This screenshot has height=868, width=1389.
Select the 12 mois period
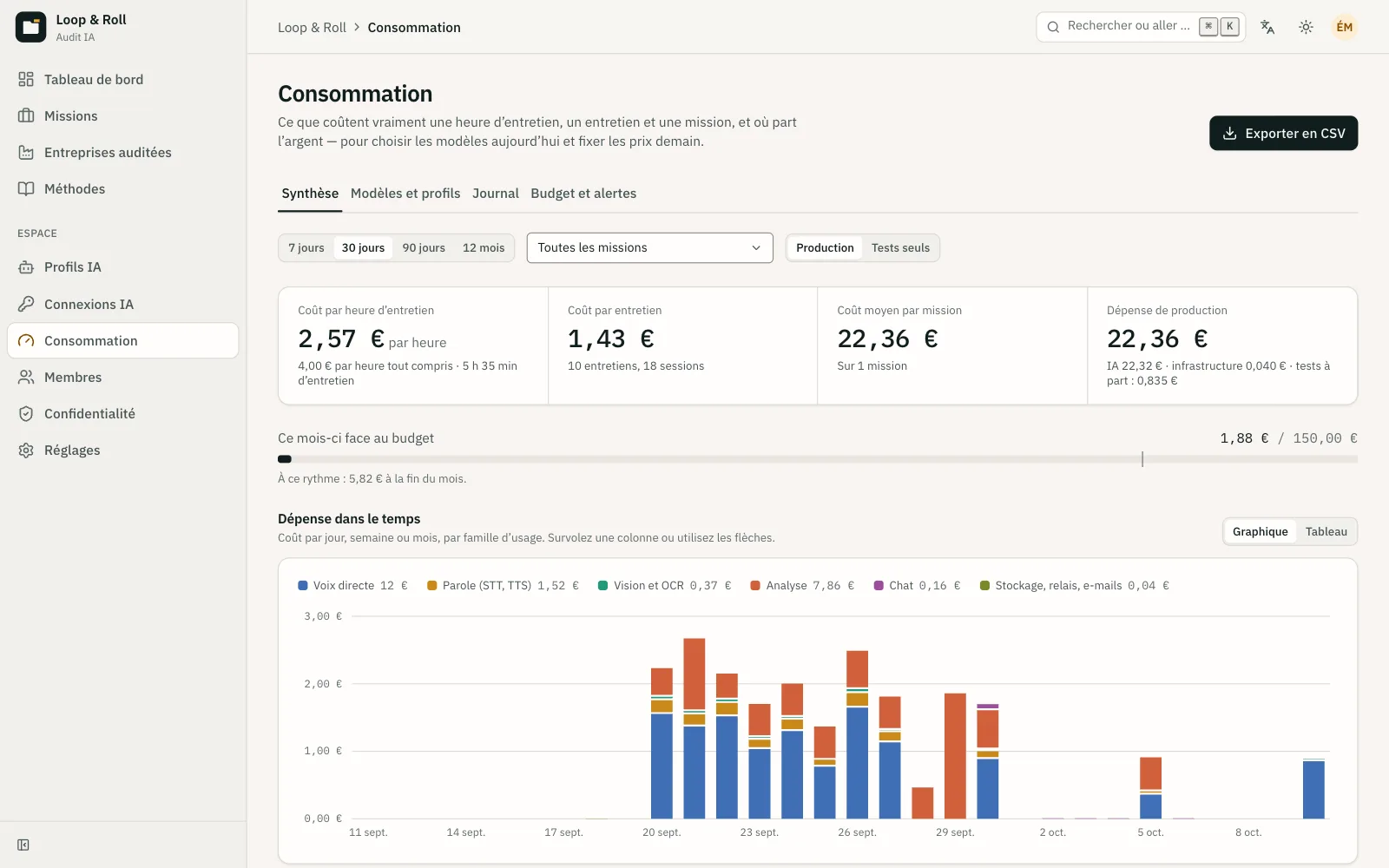pos(484,248)
